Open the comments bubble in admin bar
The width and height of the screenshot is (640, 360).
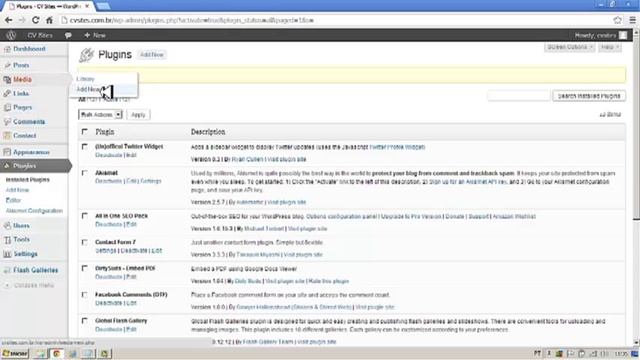click(68, 36)
